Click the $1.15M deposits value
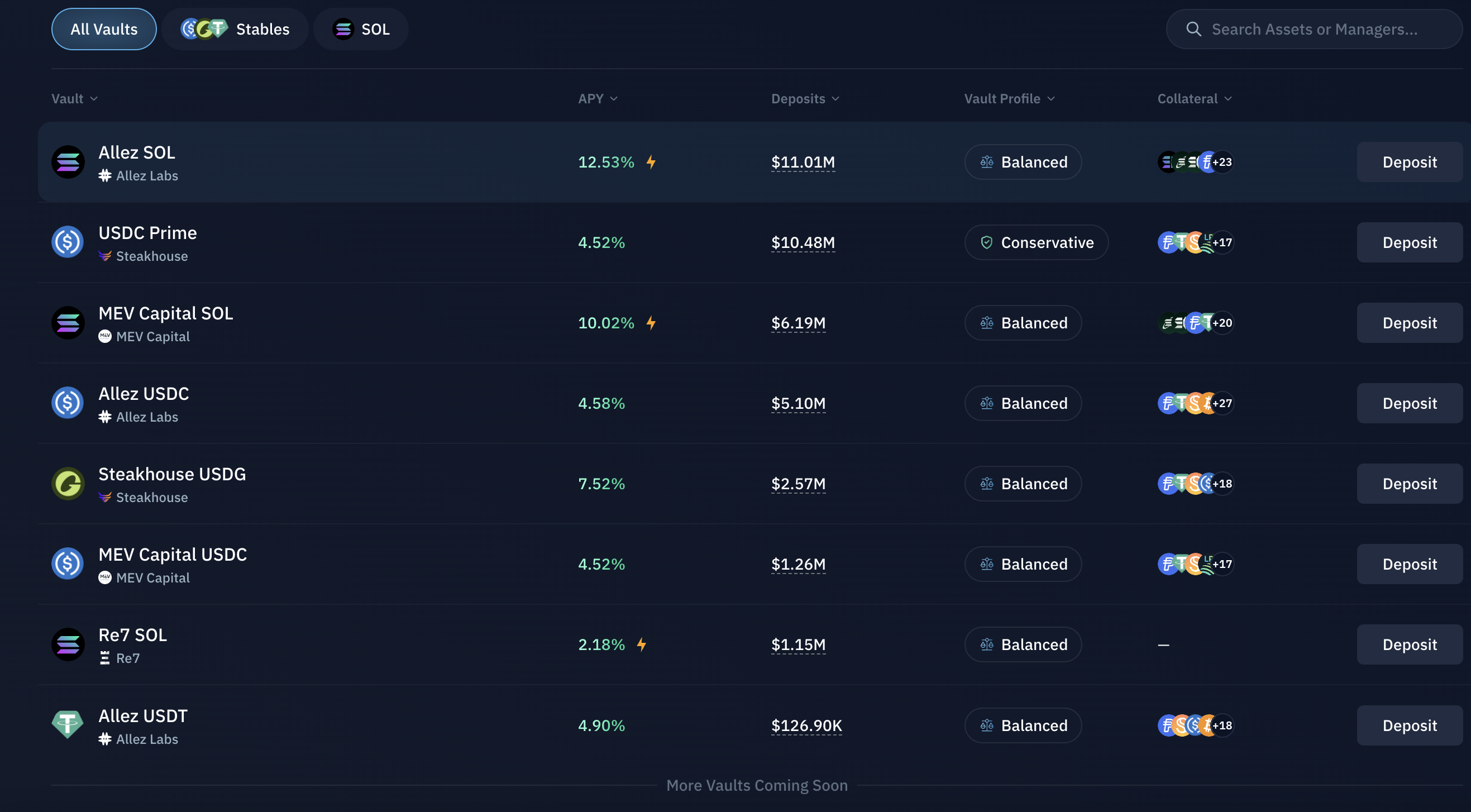1471x812 pixels. (798, 644)
